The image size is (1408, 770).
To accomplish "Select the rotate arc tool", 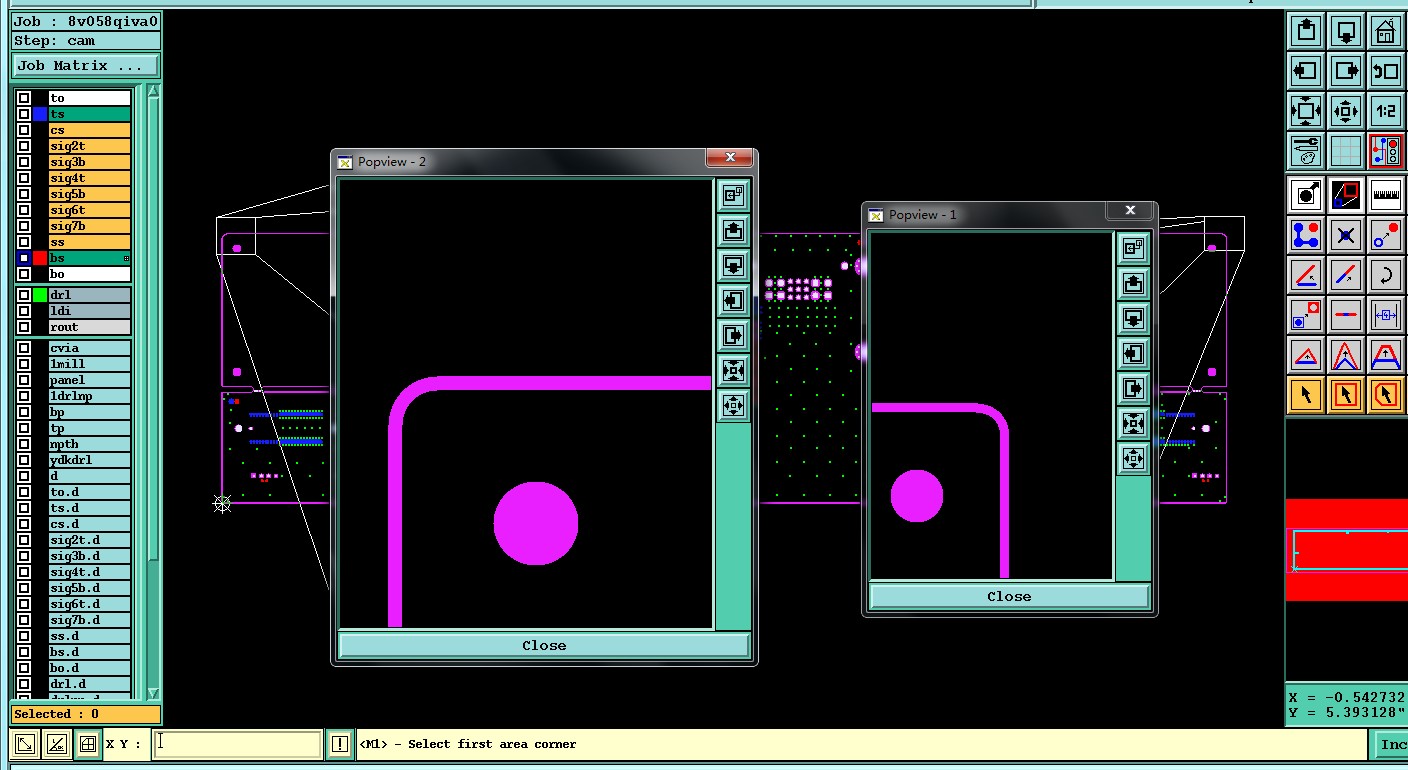I will (x=1386, y=275).
